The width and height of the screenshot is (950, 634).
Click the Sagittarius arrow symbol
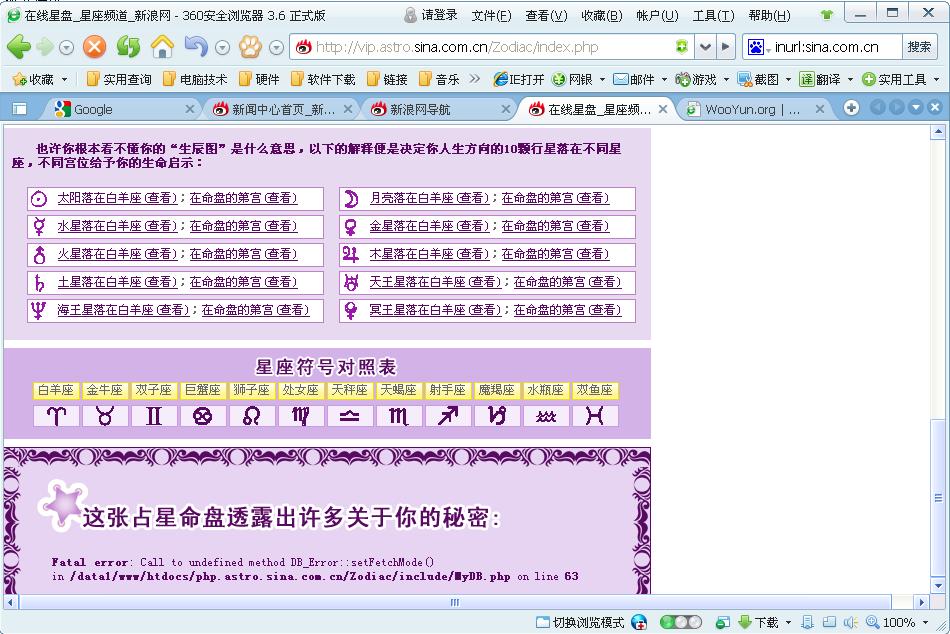click(448, 416)
